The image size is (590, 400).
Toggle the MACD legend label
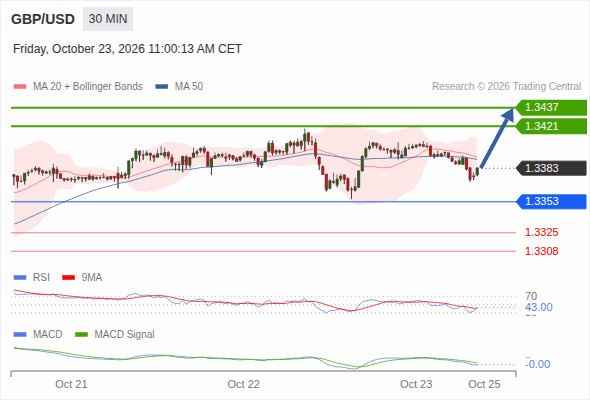[47, 335]
